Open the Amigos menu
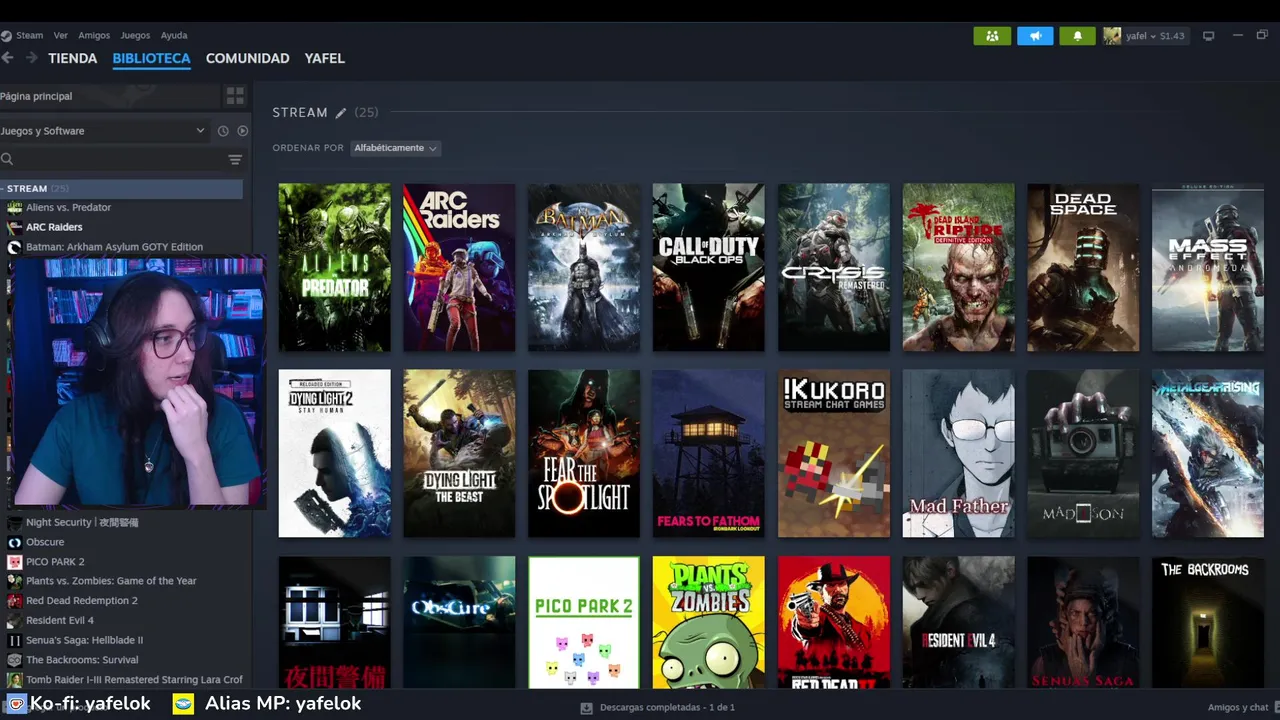This screenshot has width=1280, height=720. tap(94, 35)
